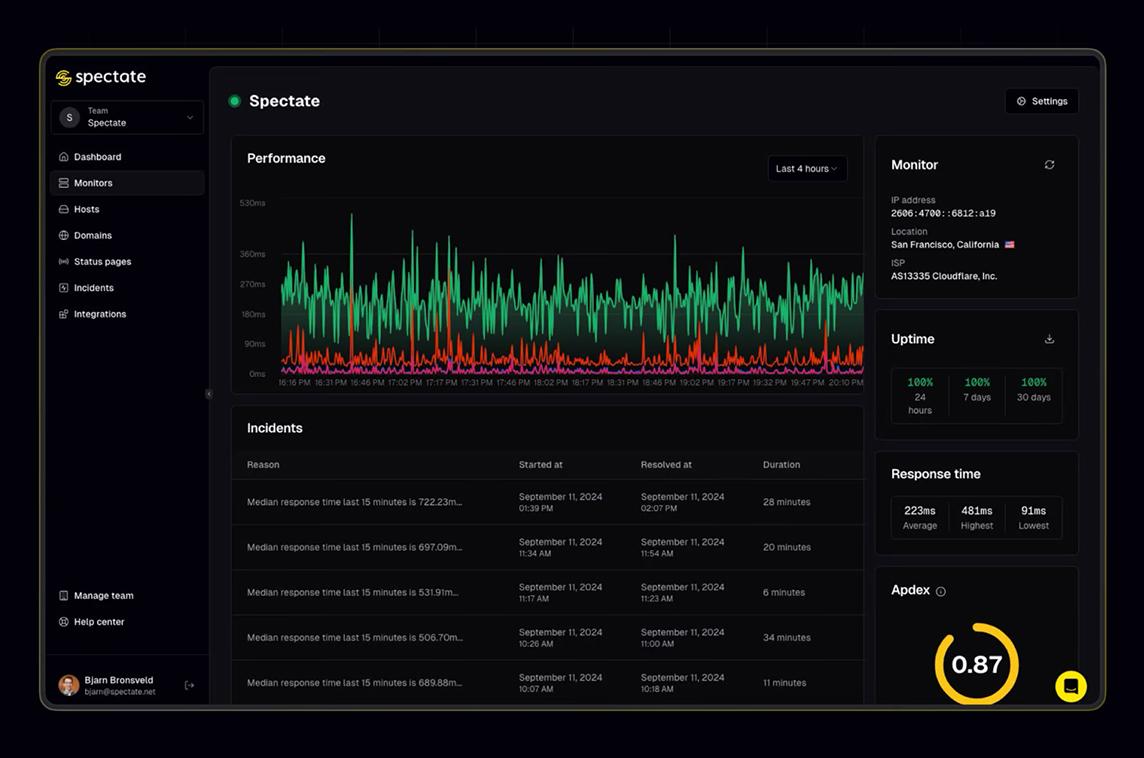
Task: Open the chat support widget
Action: (1070, 687)
